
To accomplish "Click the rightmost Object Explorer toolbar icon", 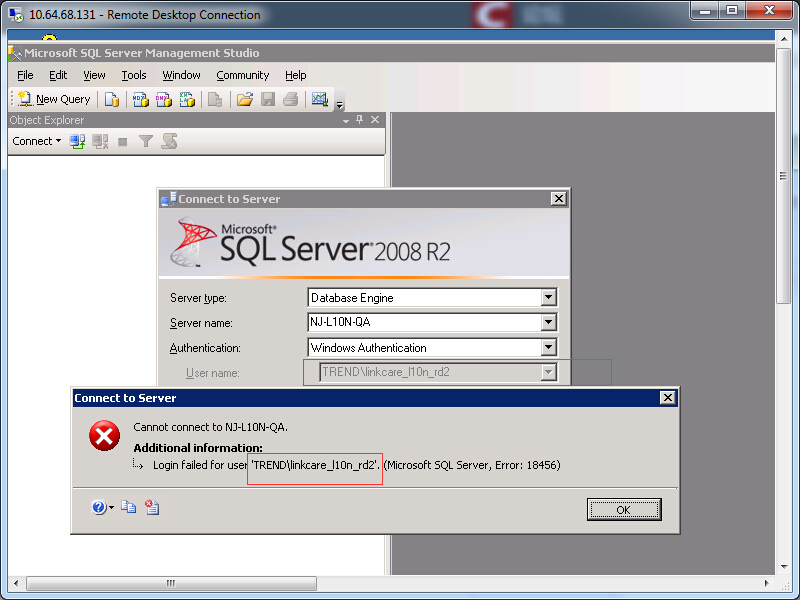I will pos(169,141).
